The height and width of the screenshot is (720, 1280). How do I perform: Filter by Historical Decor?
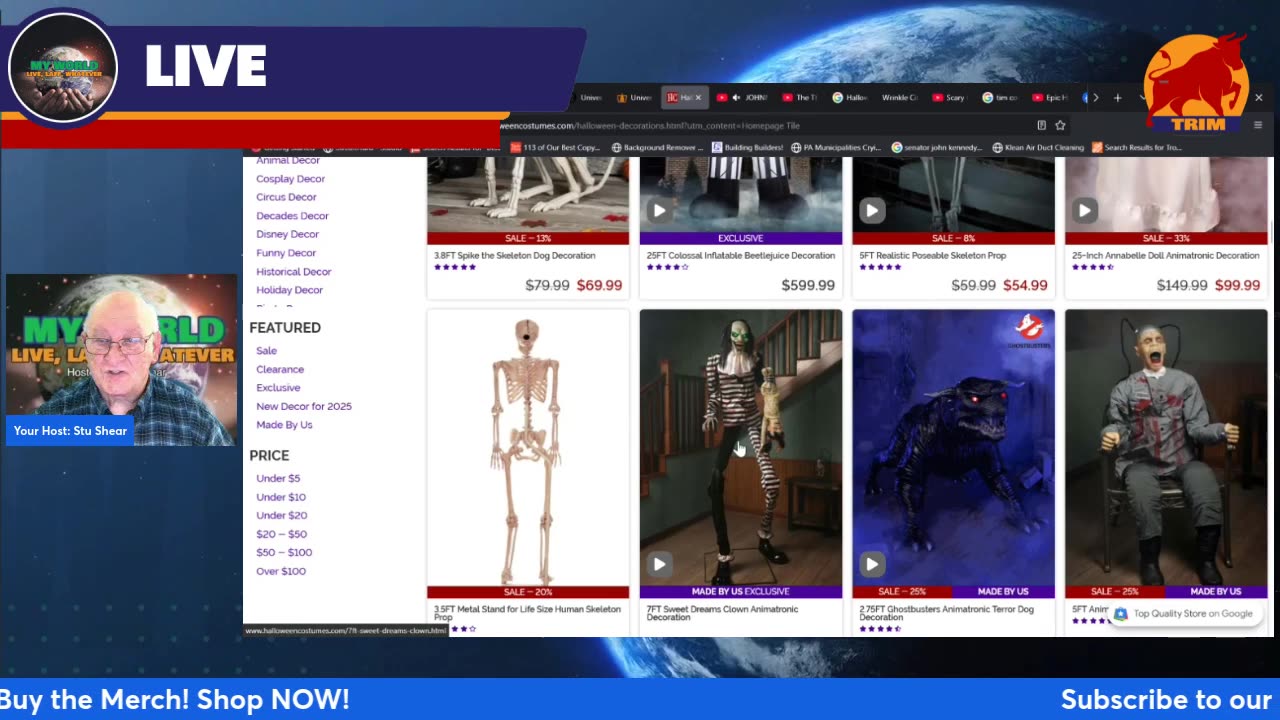tap(293, 272)
